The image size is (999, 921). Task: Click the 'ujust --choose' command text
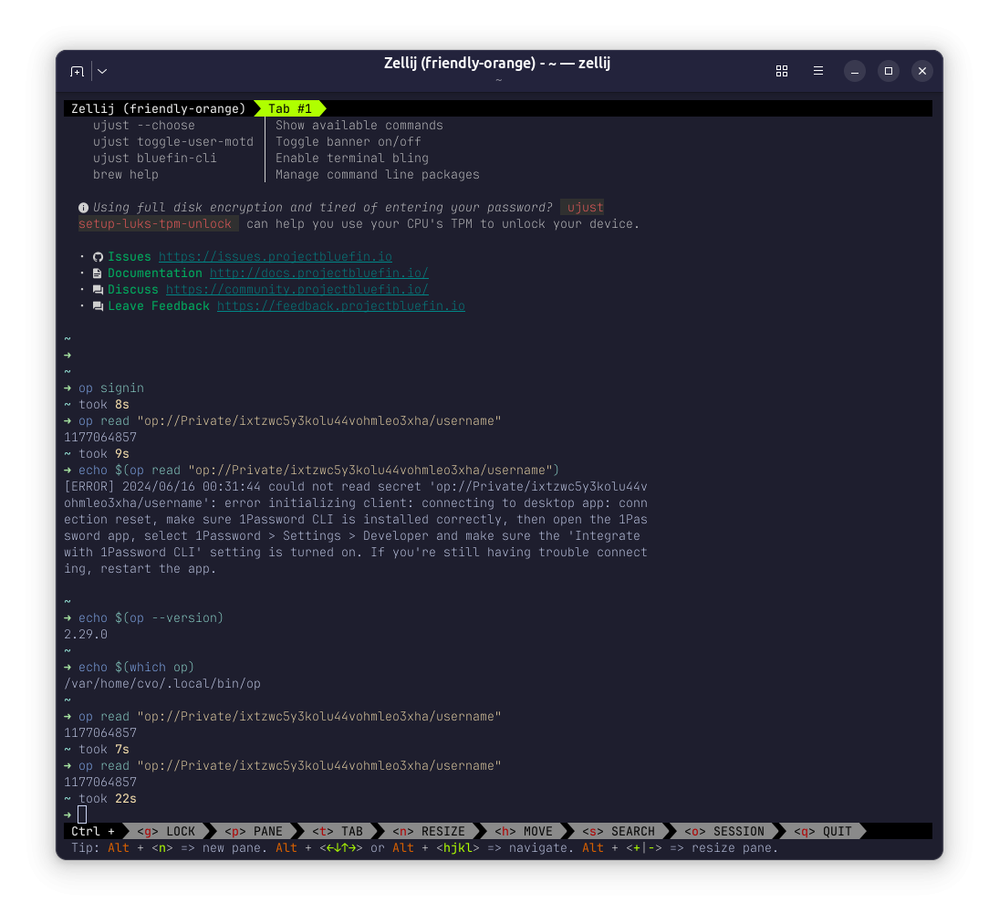pyautogui.click(x=144, y=125)
